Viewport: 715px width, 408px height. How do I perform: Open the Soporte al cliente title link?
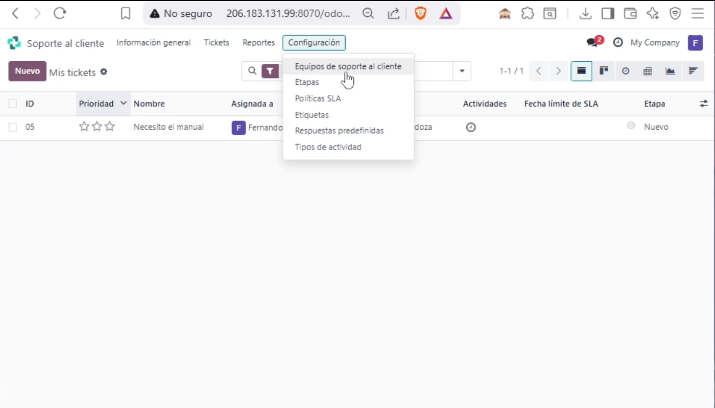click(65, 43)
